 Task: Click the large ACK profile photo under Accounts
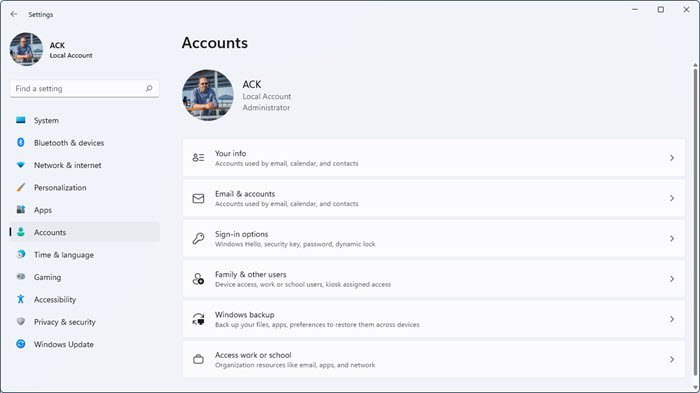tap(208, 95)
